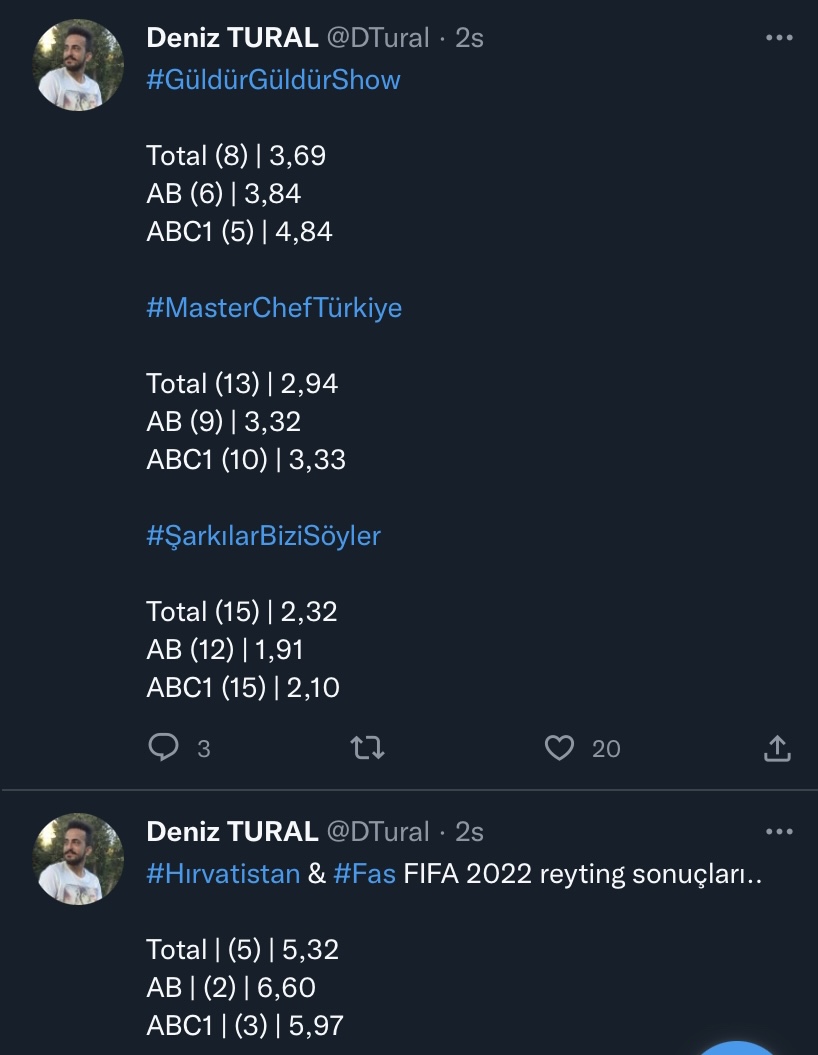Open @DTural handle on second tweet

tap(378, 832)
